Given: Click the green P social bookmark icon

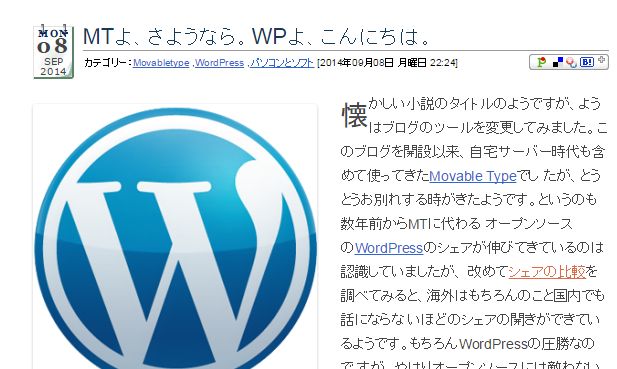Looking at the screenshot, I should [x=542, y=62].
